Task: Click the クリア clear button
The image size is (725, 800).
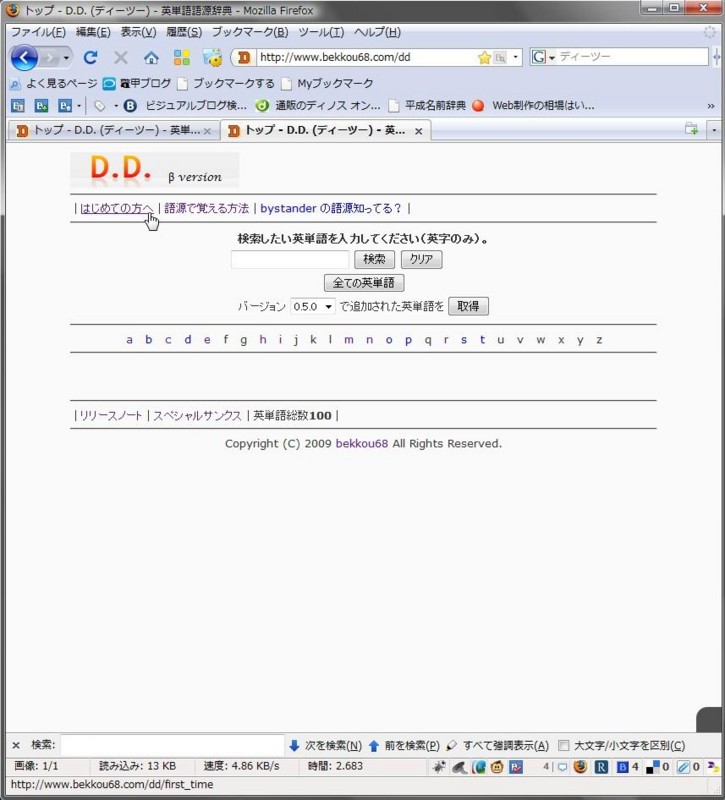Action: pyautogui.click(x=421, y=259)
